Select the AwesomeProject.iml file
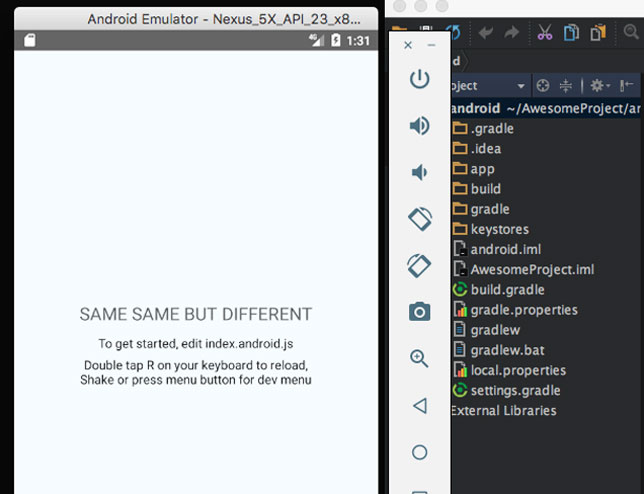 [523, 269]
